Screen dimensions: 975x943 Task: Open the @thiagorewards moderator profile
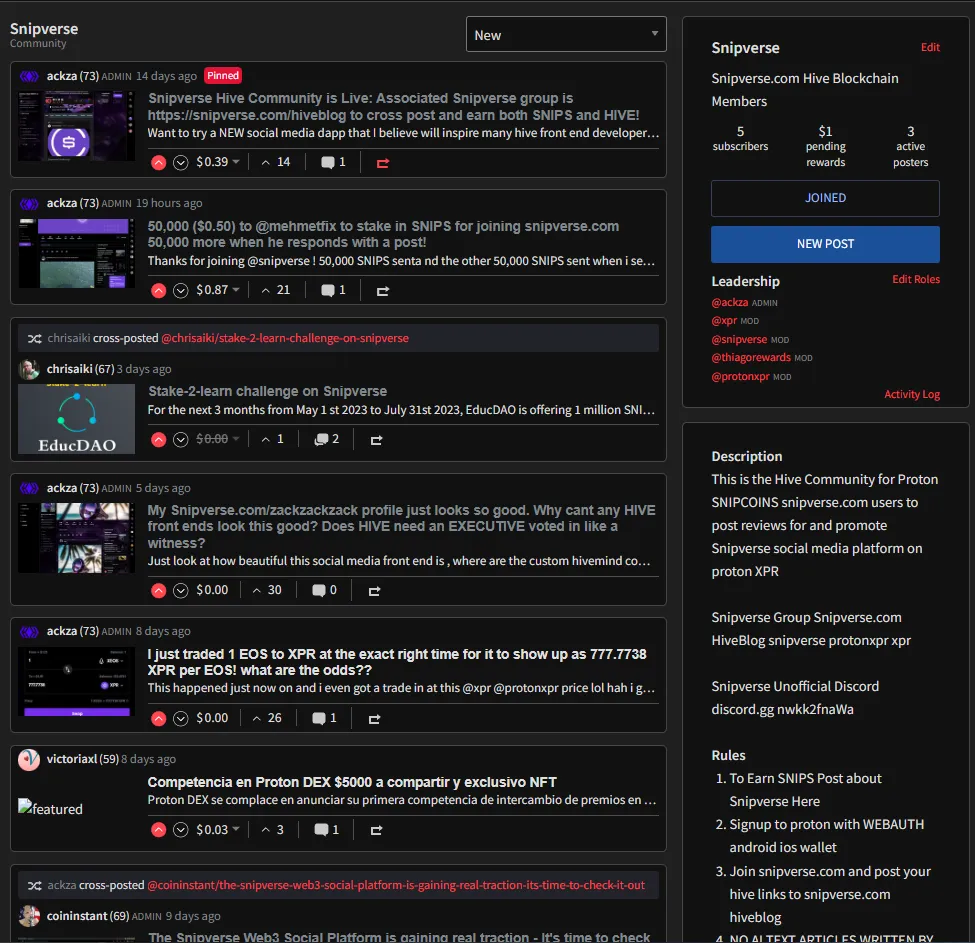tap(751, 357)
